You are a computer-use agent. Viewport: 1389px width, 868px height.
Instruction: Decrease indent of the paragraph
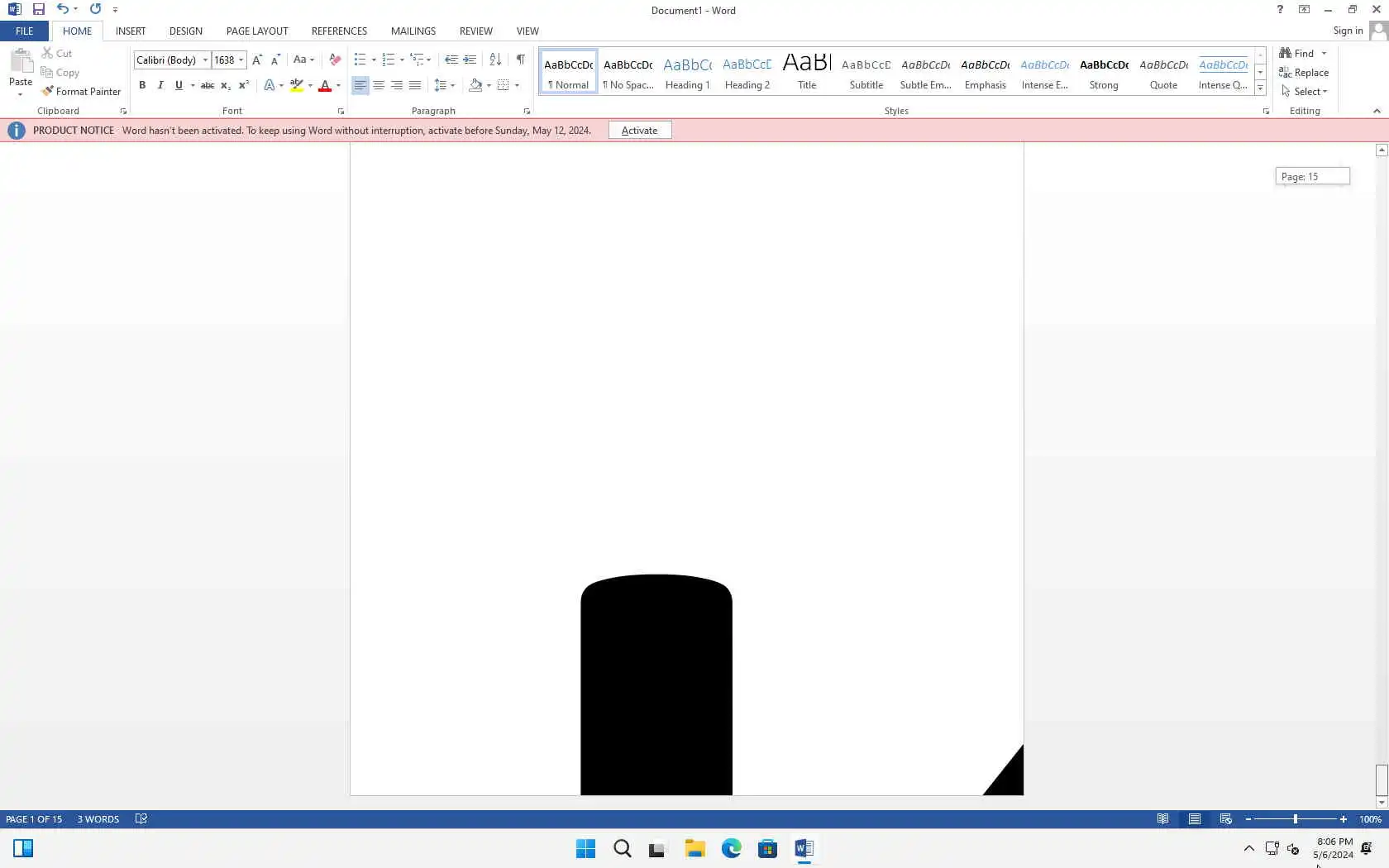click(x=451, y=60)
